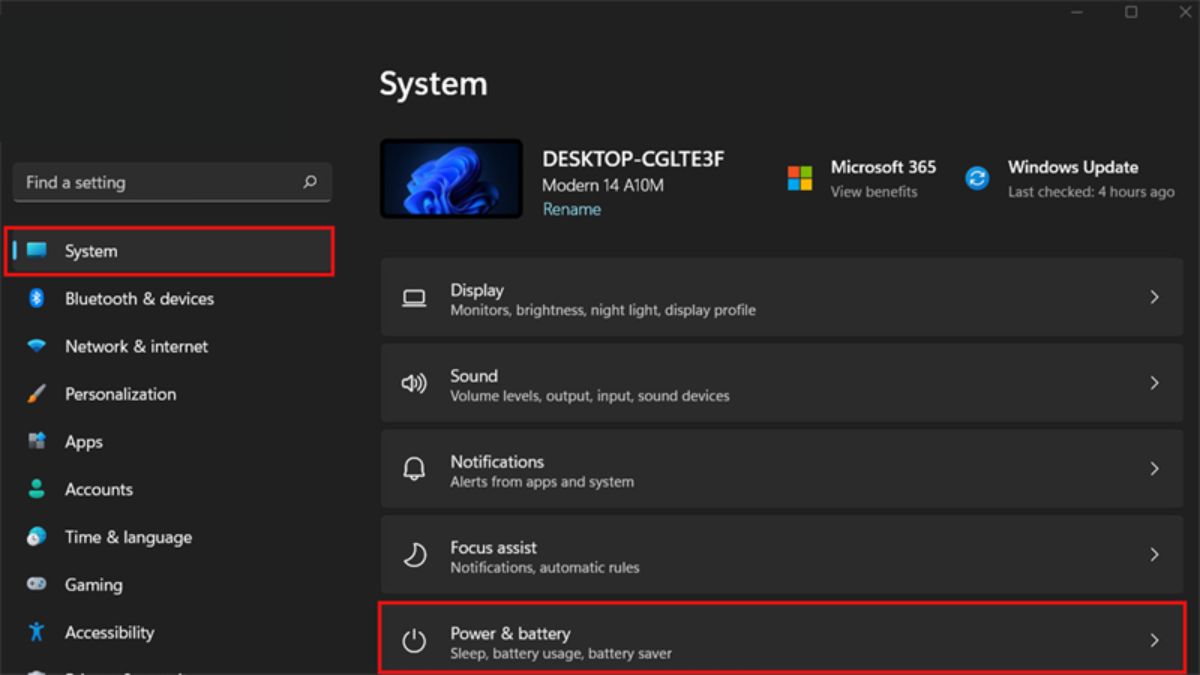Click the Power & battery power icon
This screenshot has height=675, width=1200.
414,641
